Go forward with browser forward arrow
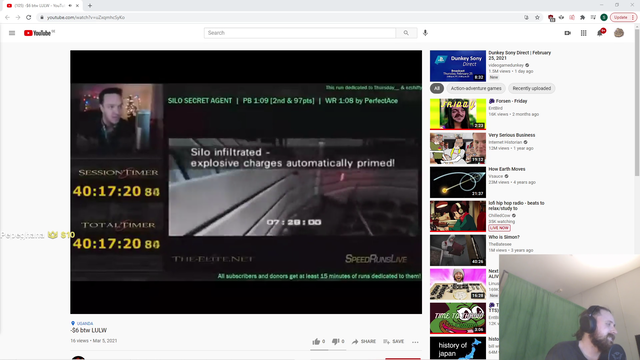Image resolution: width=640 pixels, height=360 pixels. (18, 17)
